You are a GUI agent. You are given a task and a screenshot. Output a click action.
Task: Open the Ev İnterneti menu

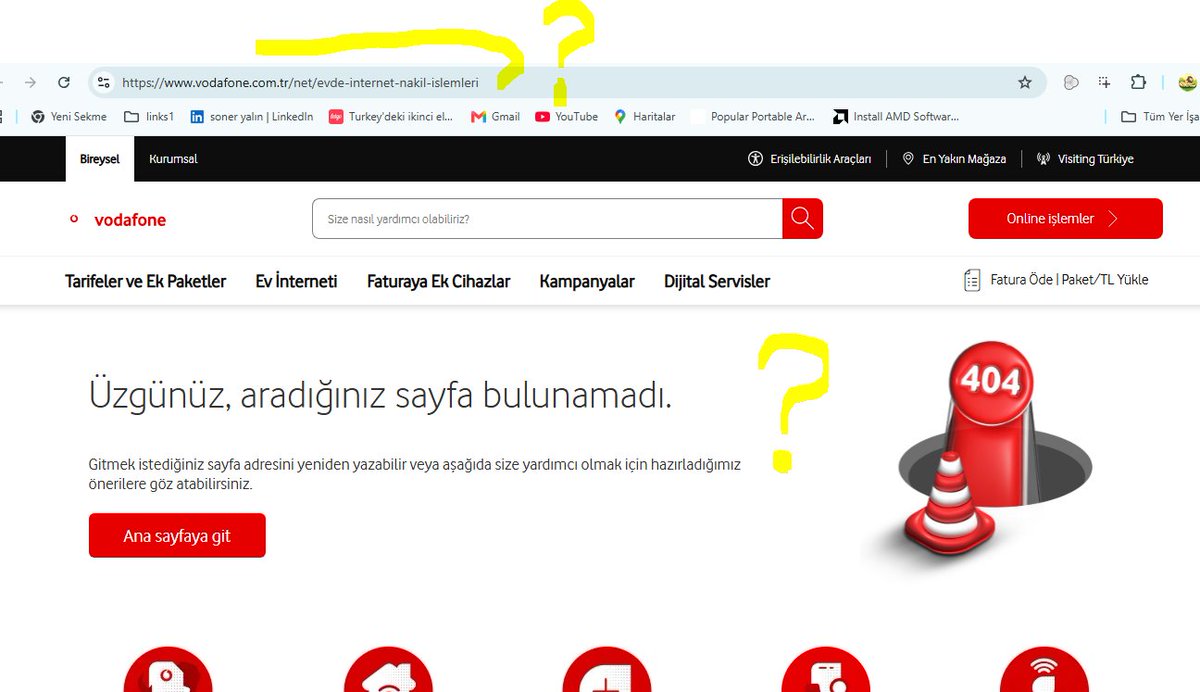click(296, 281)
